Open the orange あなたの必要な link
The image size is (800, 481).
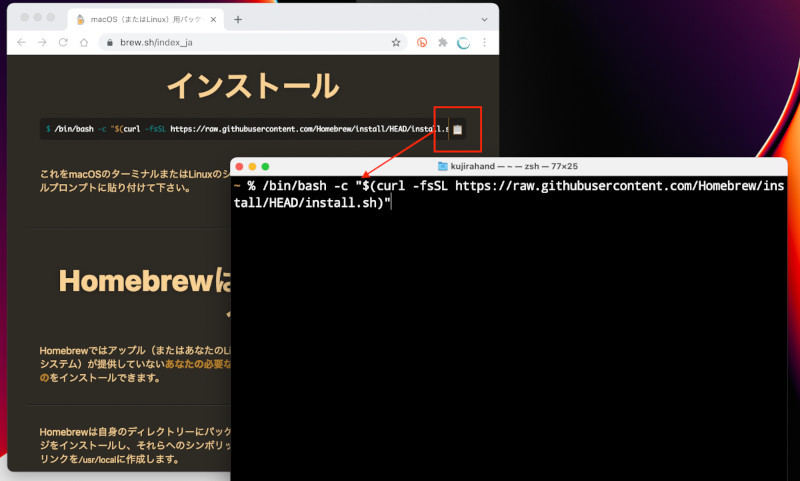(x=198, y=364)
